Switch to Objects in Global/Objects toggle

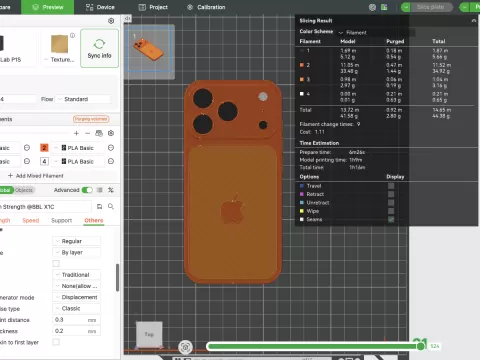24,190
